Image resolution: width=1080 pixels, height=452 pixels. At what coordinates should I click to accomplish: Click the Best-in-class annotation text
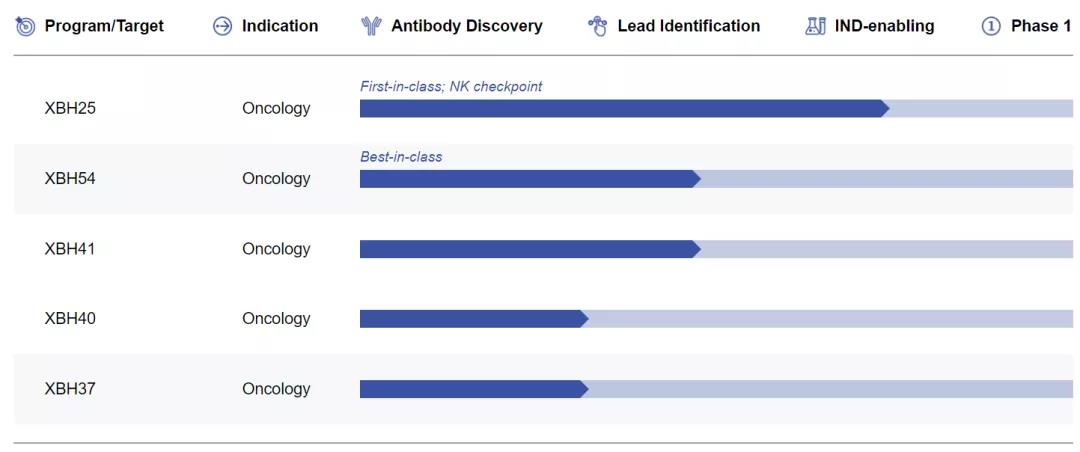401,156
